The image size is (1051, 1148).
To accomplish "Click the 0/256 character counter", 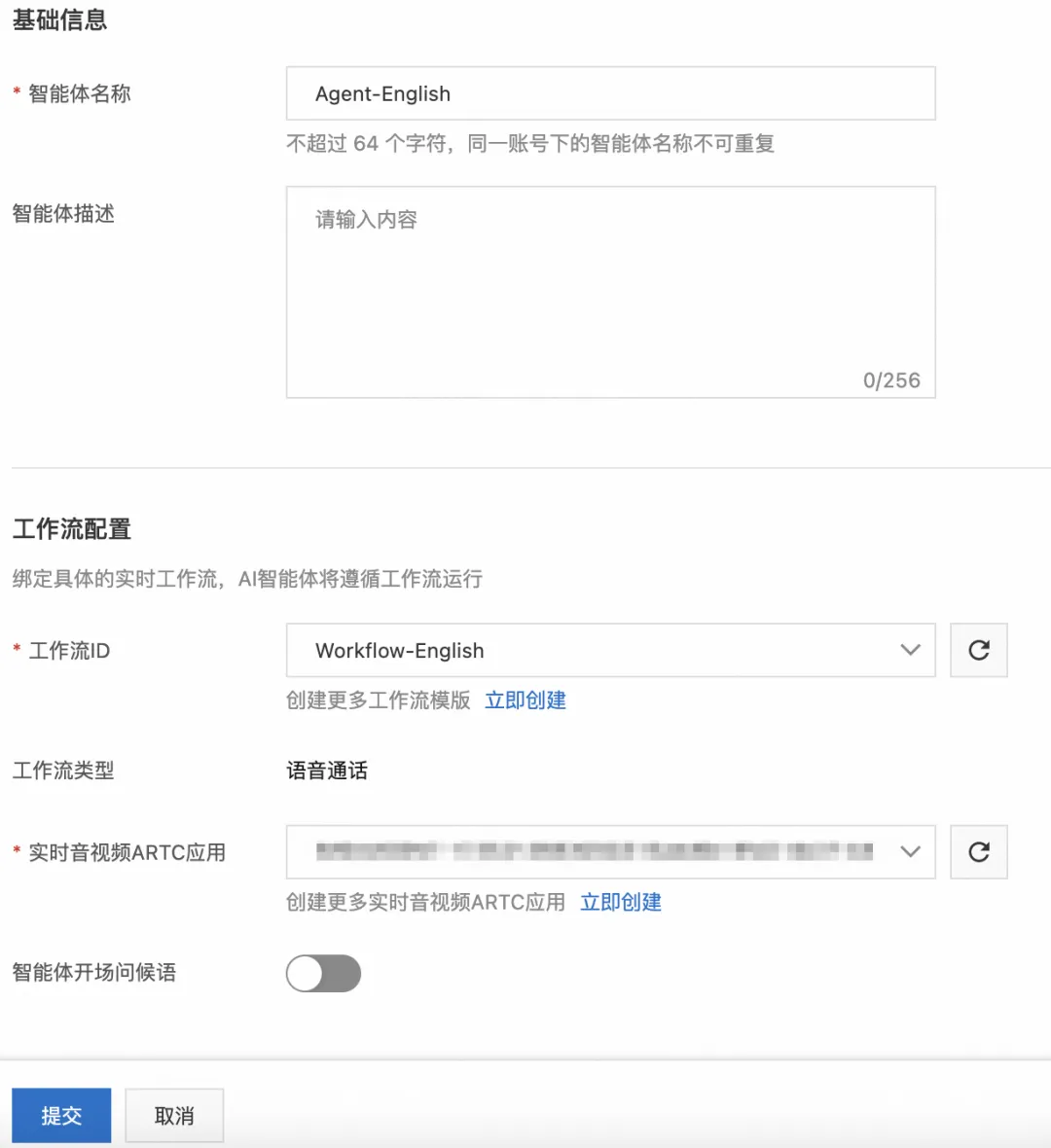I will pos(891,380).
